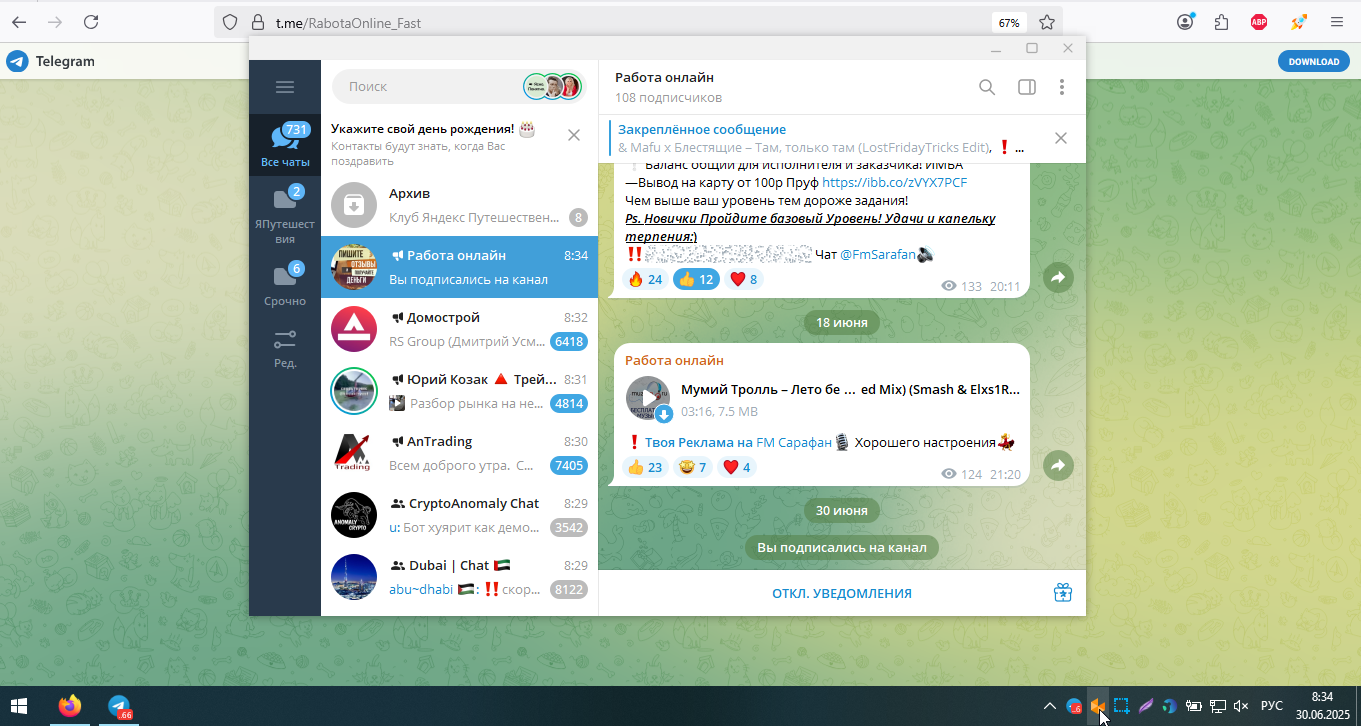Open the ibb.co/zVYX7PCF proof link
This screenshot has width=1361, height=726.
(895, 183)
